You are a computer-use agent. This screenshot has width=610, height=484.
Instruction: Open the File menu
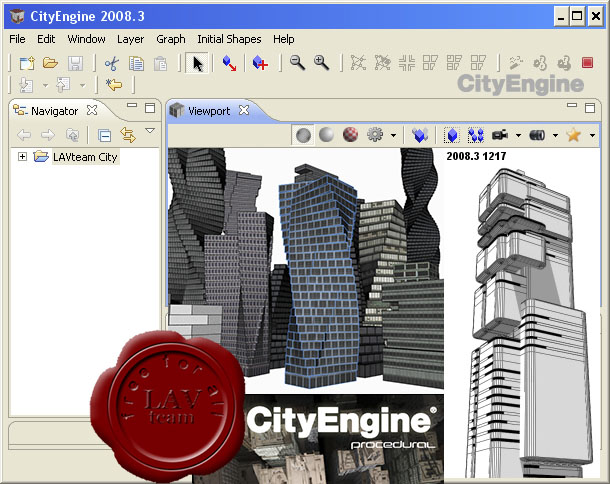(18, 39)
